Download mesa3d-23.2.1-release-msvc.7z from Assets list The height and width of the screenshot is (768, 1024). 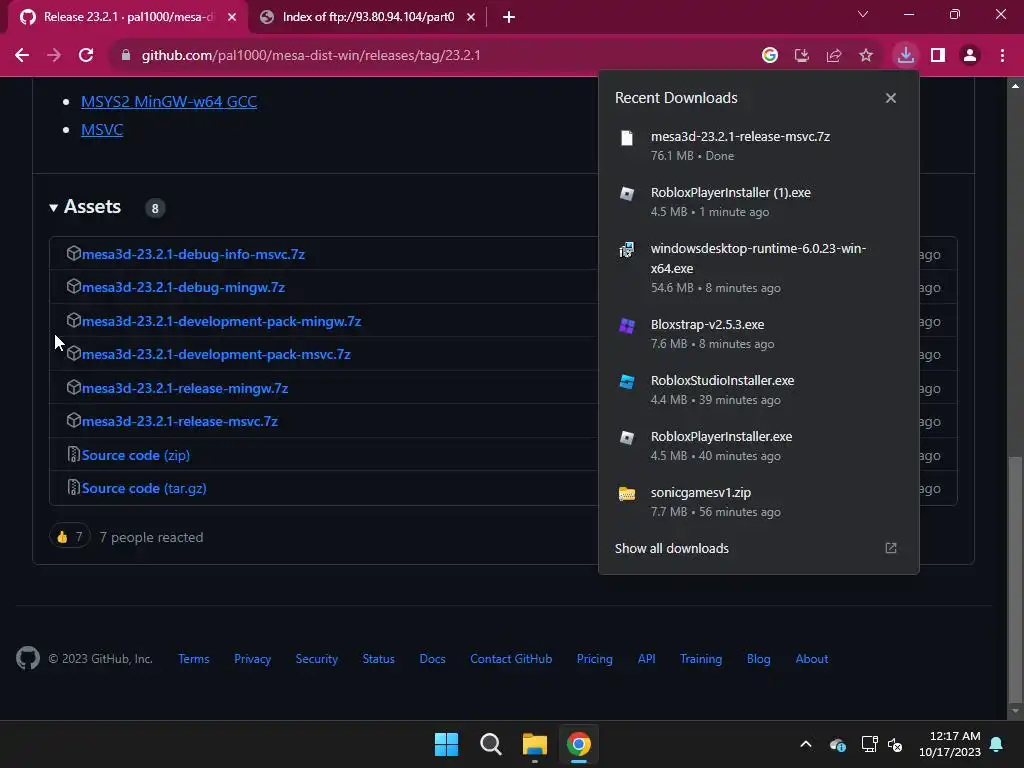click(180, 421)
